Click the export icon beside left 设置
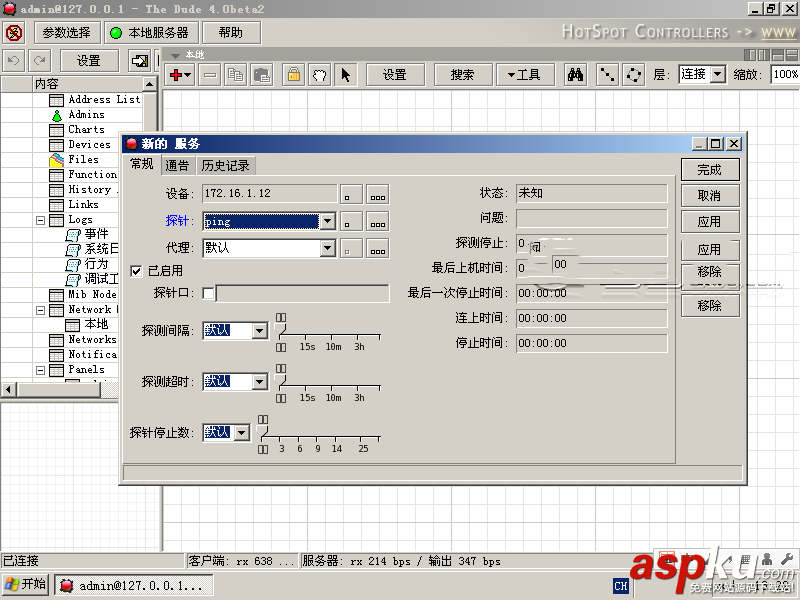The width and height of the screenshot is (800, 600). pos(139,61)
